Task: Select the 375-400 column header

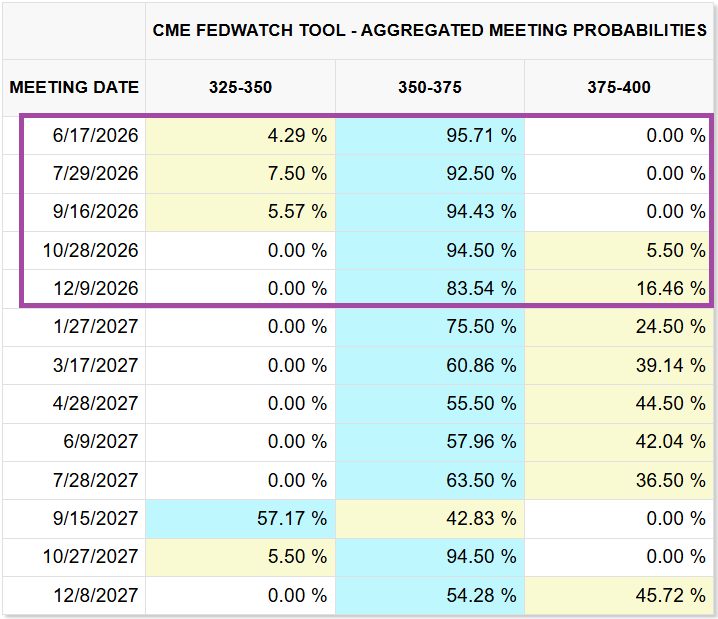Action: 619,87
